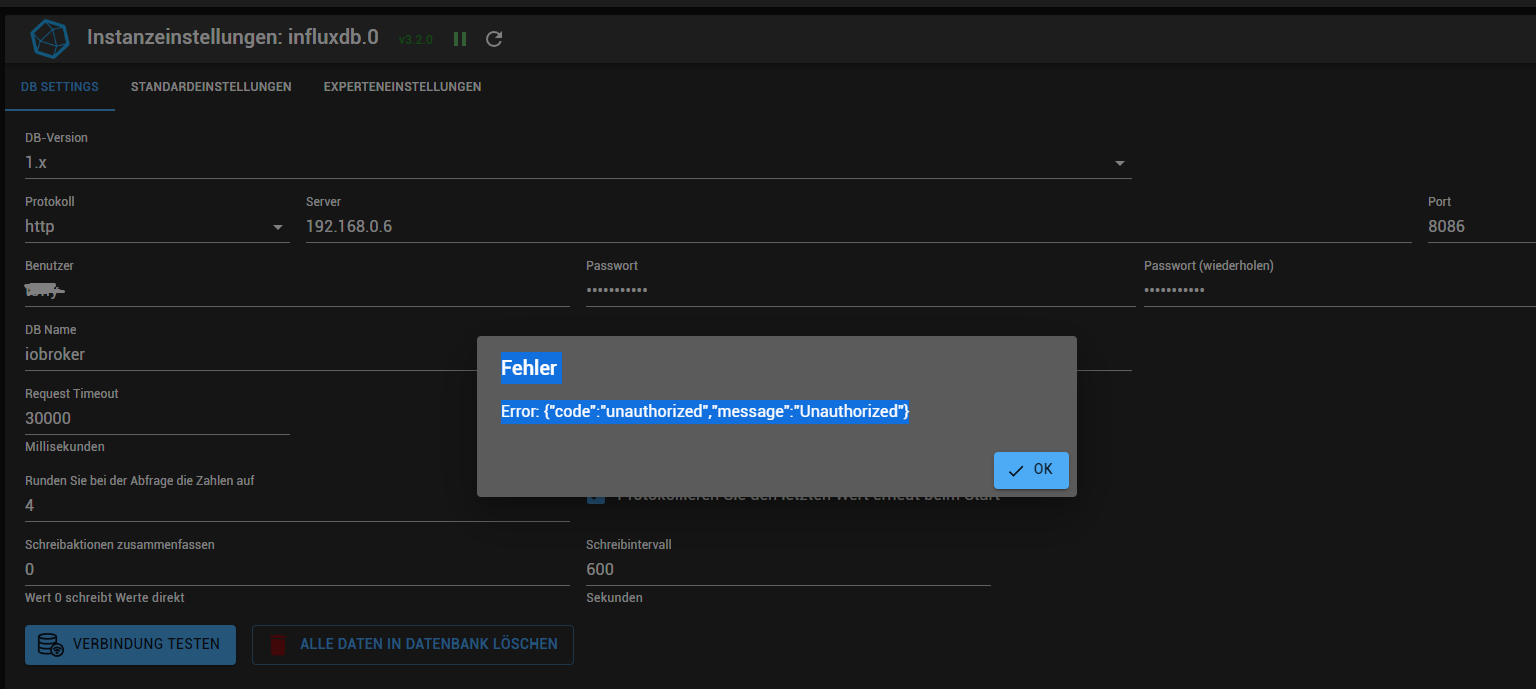1536x689 pixels.
Task: Expand the DB-Version dropdown
Action: (1120, 163)
